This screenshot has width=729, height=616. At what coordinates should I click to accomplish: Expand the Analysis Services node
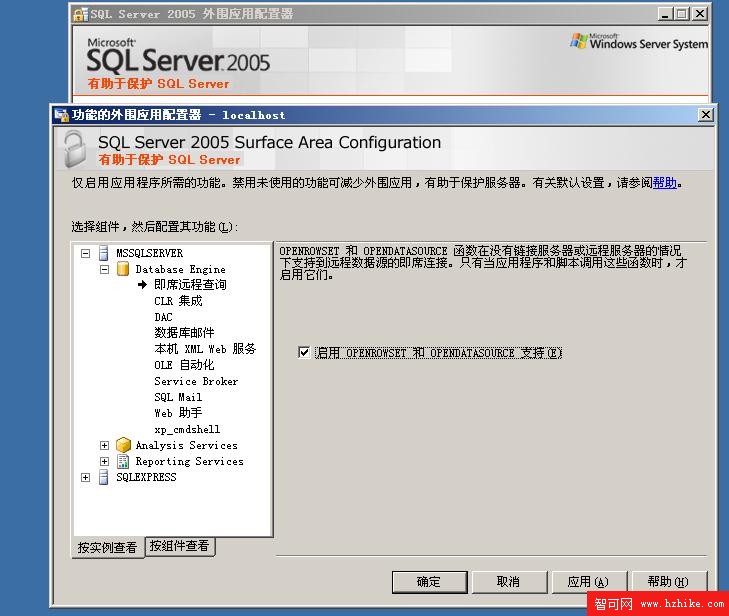(x=105, y=445)
